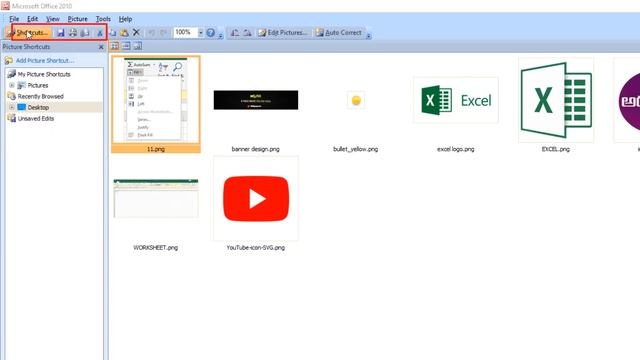This screenshot has width=640, height=360.
Task: Click the Edit Pictures button
Action: pos(283,33)
